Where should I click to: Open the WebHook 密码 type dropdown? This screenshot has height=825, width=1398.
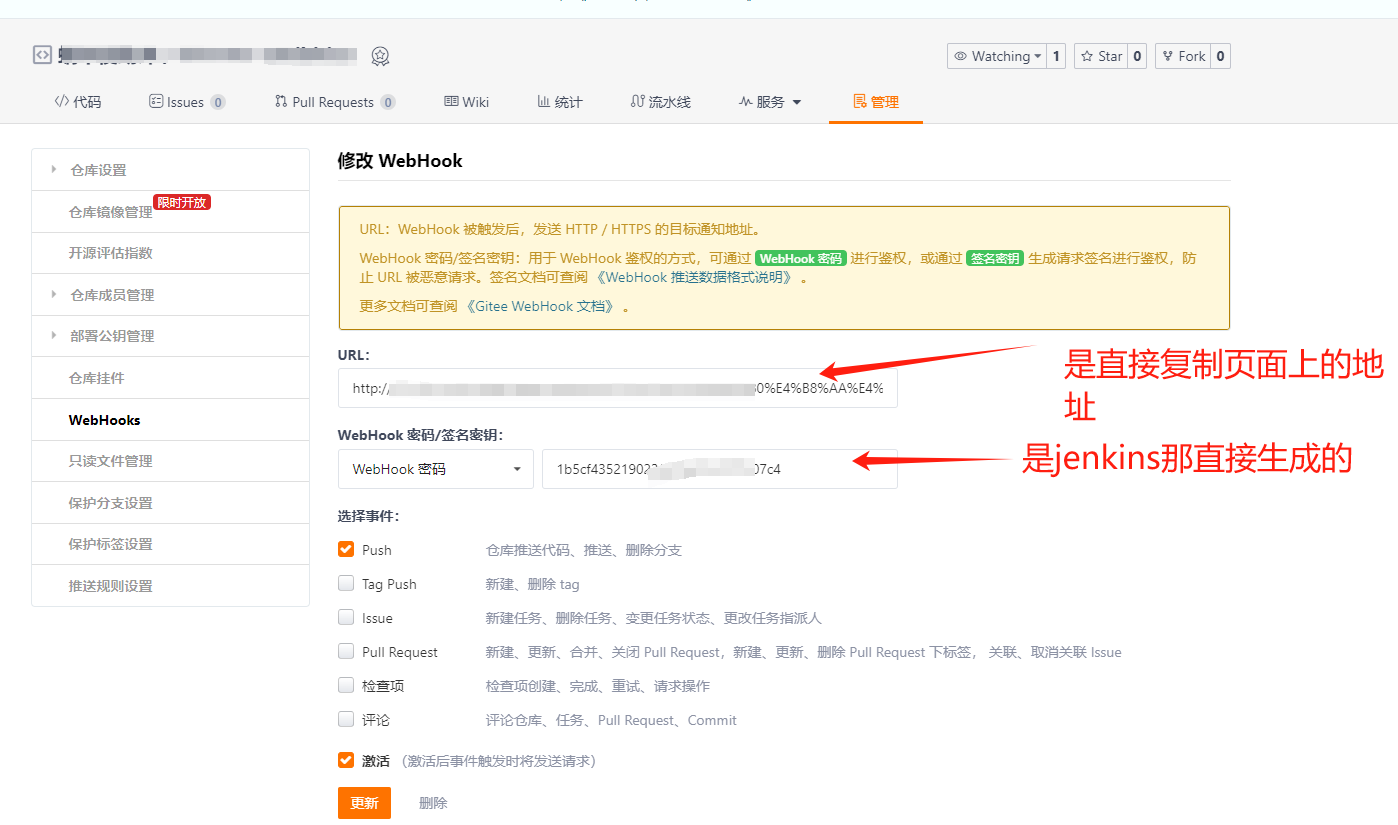click(x=436, y=469)
